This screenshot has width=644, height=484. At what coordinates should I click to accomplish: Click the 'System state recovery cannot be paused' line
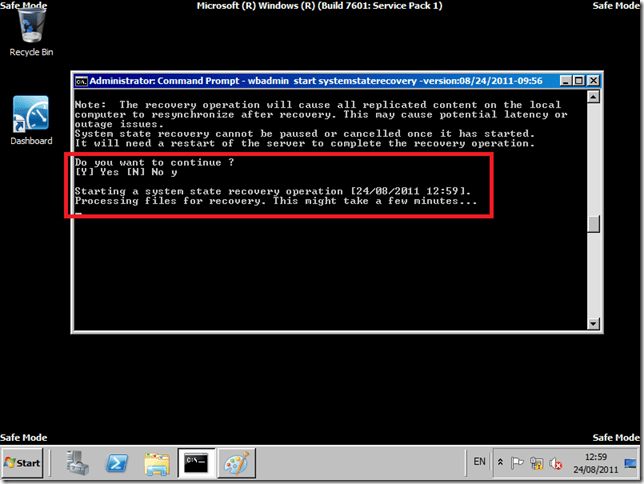[305, 134]
